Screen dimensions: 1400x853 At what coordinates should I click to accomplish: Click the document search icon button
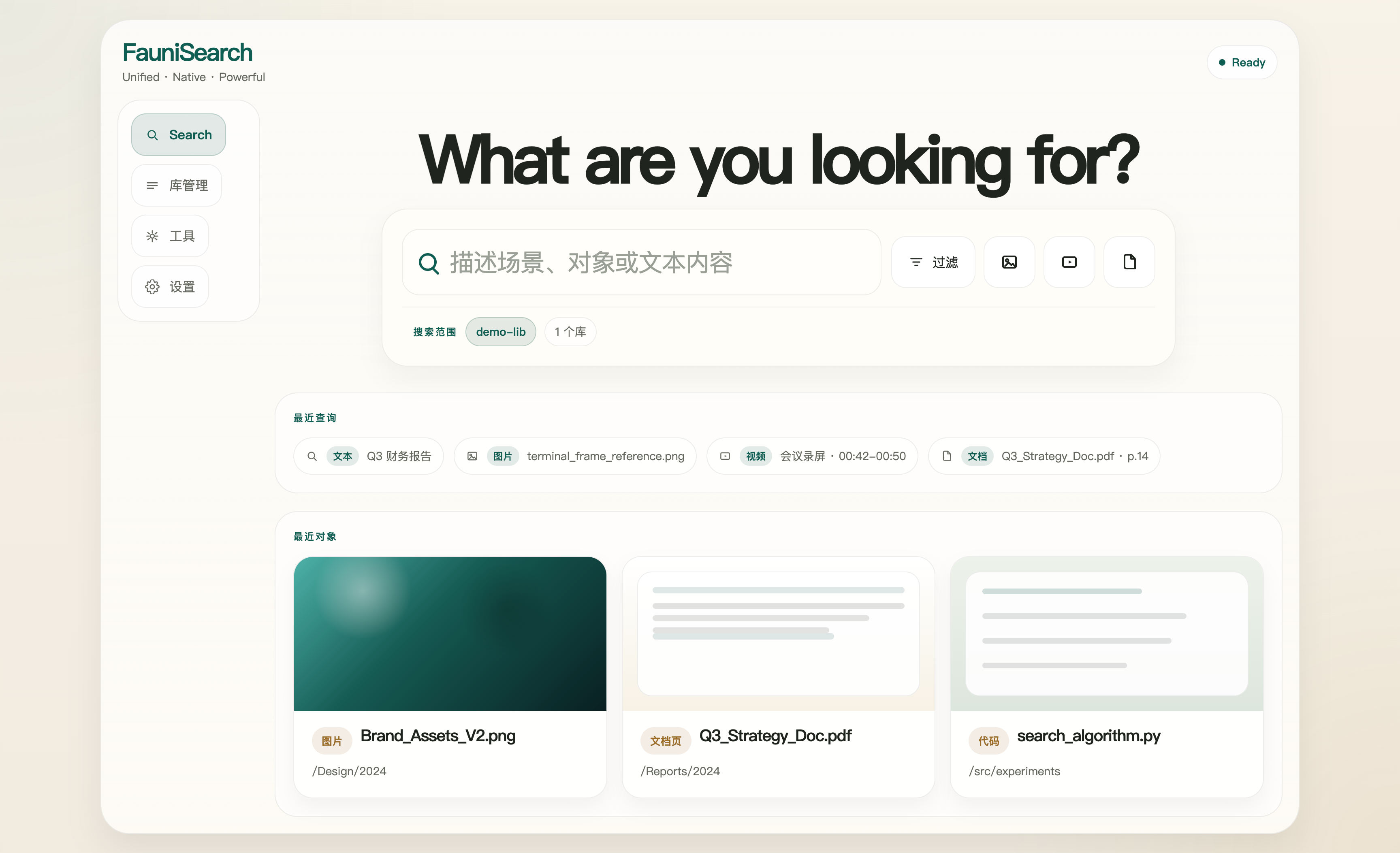tap(1129, 262)
